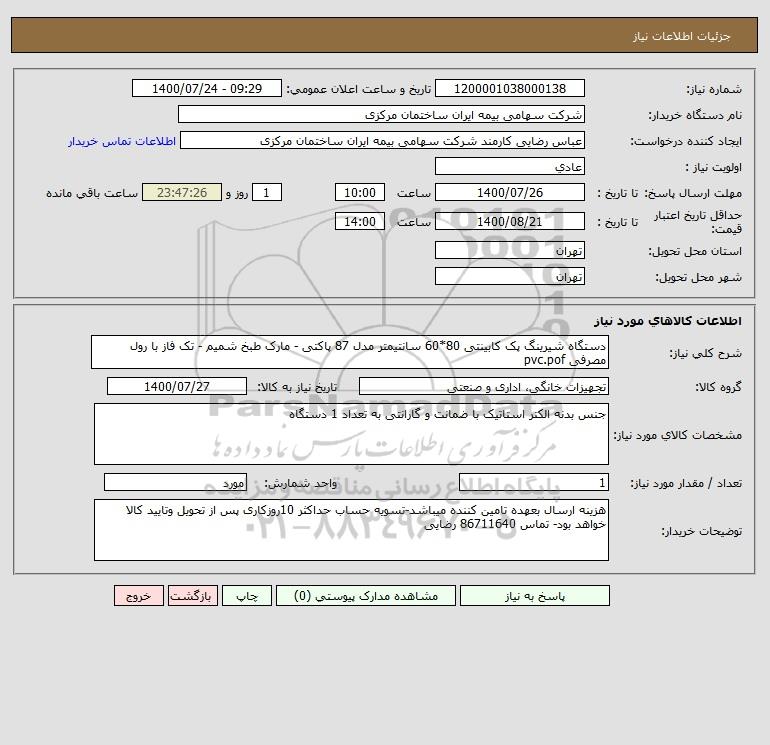The height and width of the screenshot is (745, 770).
Task: Click the general description text box شرح کلی نیاز
Action: (350, 352)
